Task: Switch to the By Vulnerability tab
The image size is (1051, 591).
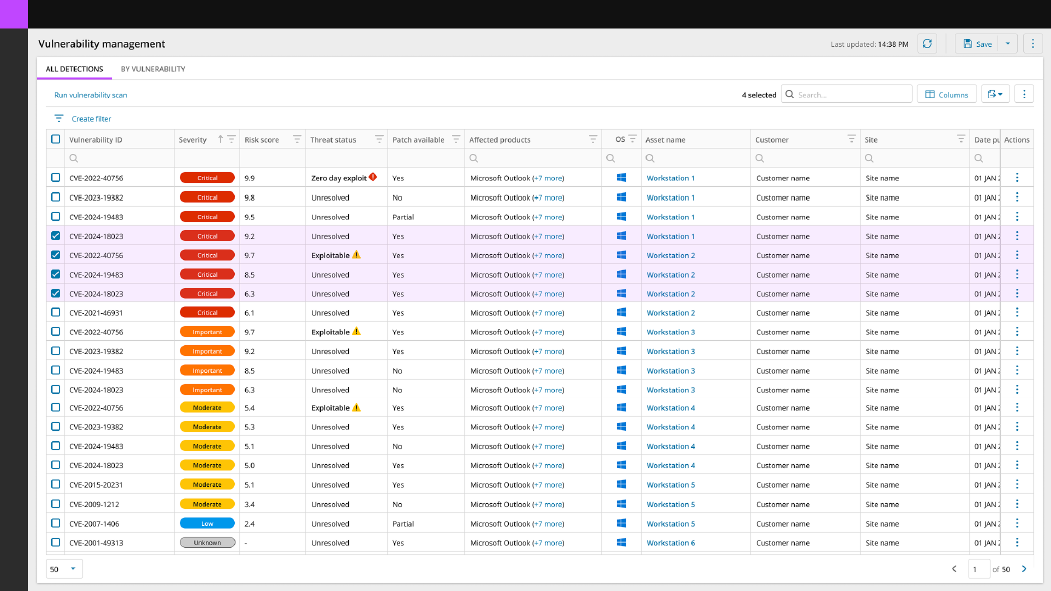Action: click(x=153, y=69)
